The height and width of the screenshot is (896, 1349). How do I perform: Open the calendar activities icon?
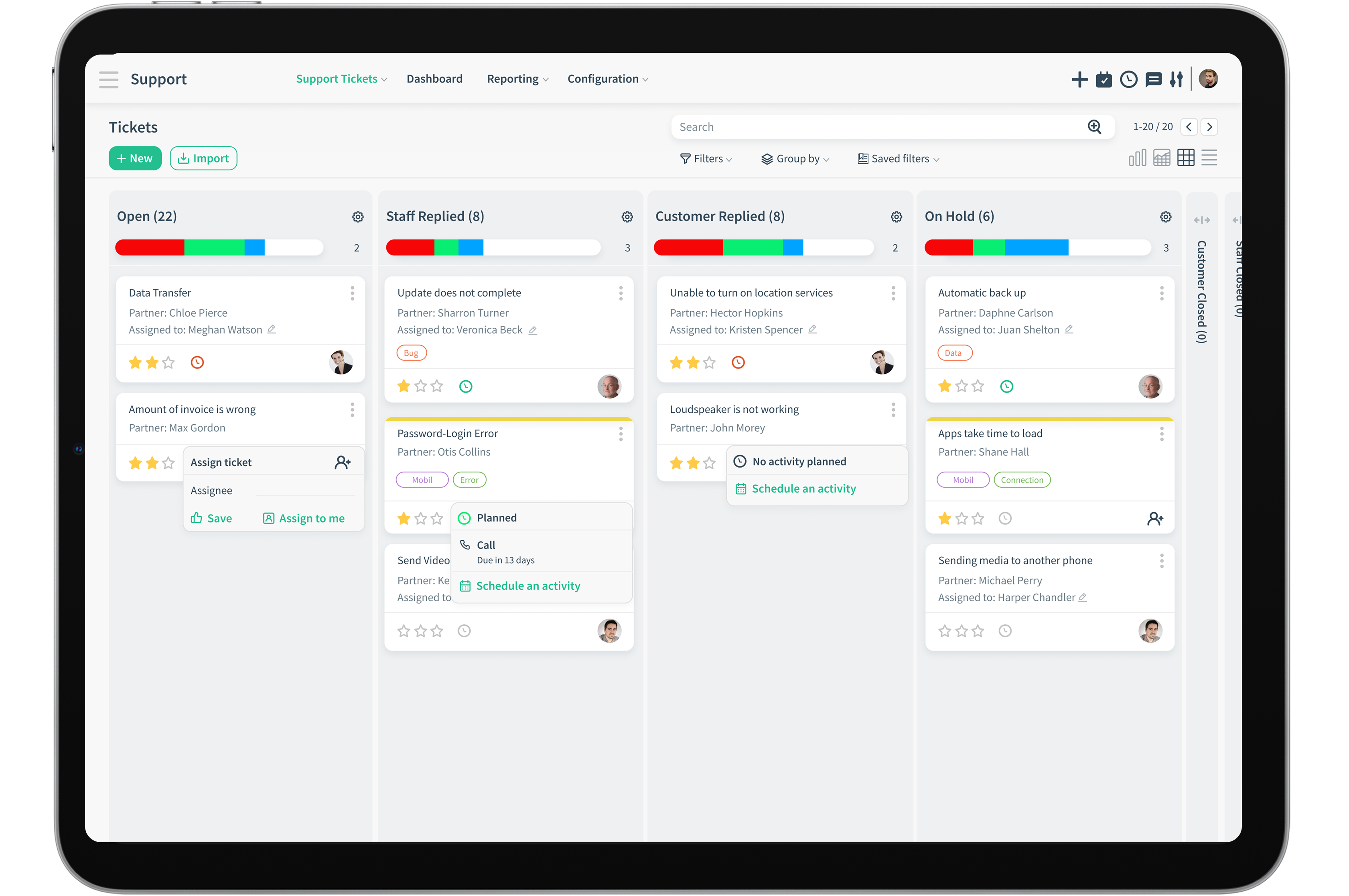pyautogui.click(x=1104, y=79)
